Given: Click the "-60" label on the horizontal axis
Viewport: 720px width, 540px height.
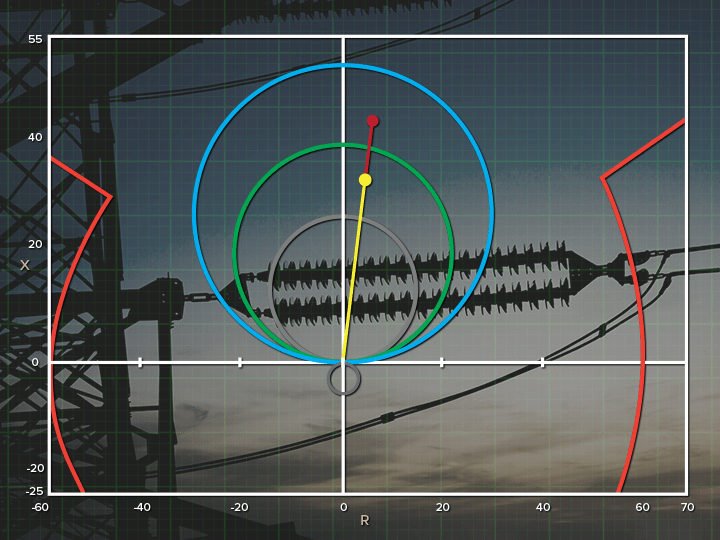Looking at the screenshot, I should click(x=40, y=507).
